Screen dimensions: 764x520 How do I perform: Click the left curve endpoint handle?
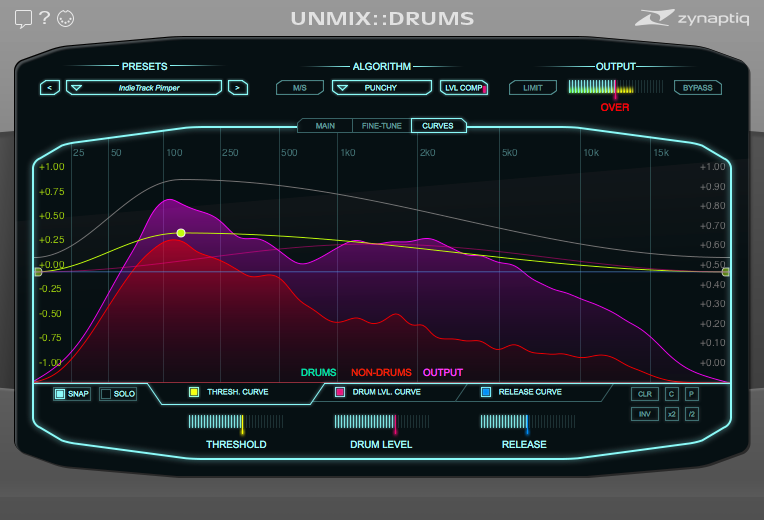[38, 272]
